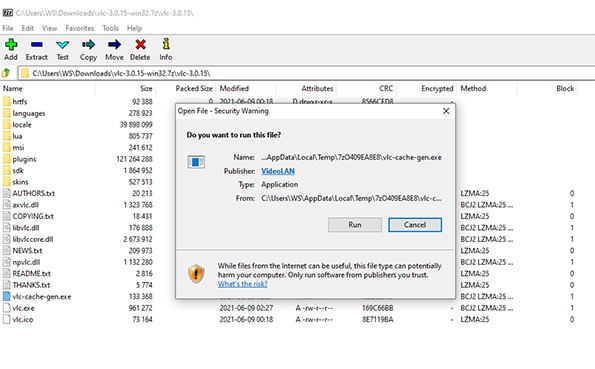Image resolution: width=595 pixels, height=369 pixels.
Task: Select the hrtfs folder icon
Action: 6,101
